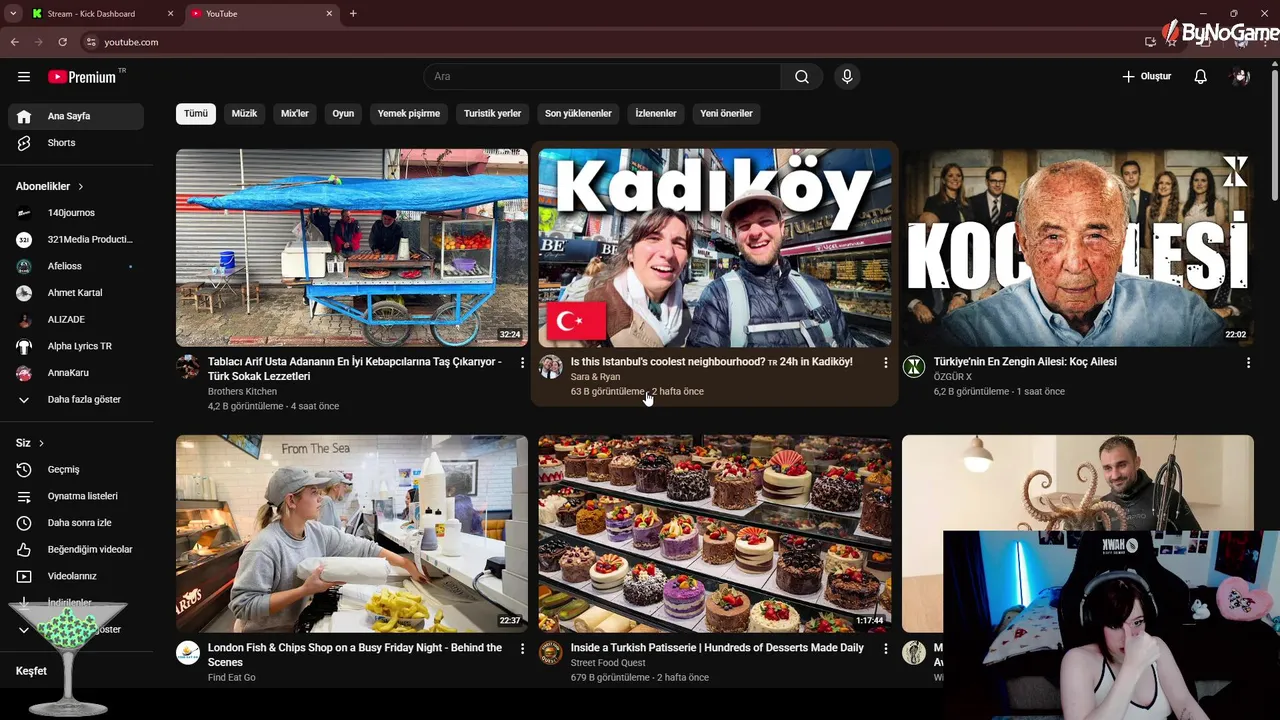
Task: Open the Turkish patisserie video thumbnail
Action: coord(715,534)
